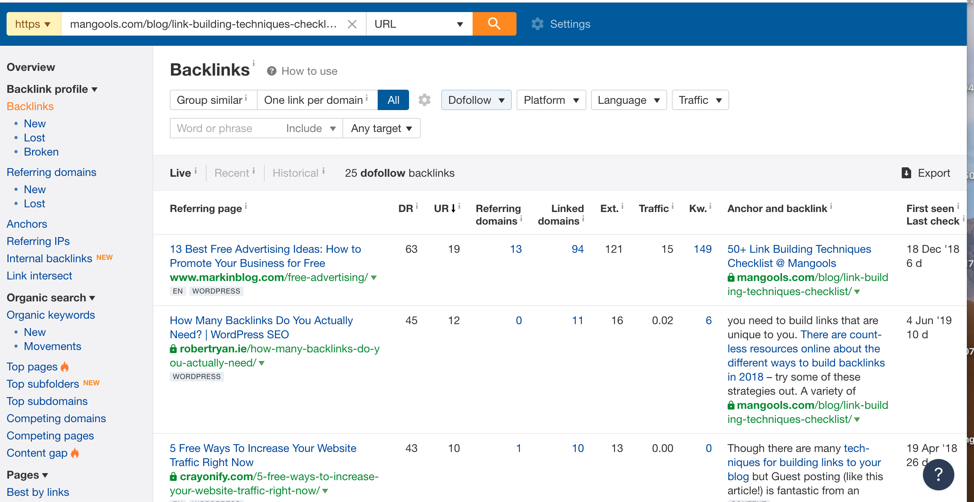Sort table by DR column

(406, 209)
